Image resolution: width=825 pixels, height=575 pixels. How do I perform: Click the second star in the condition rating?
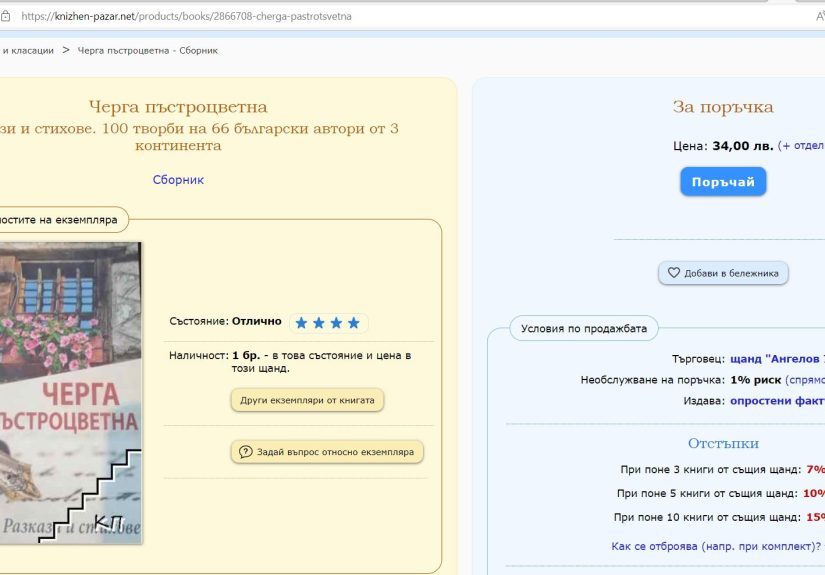[x=319, y=323]
